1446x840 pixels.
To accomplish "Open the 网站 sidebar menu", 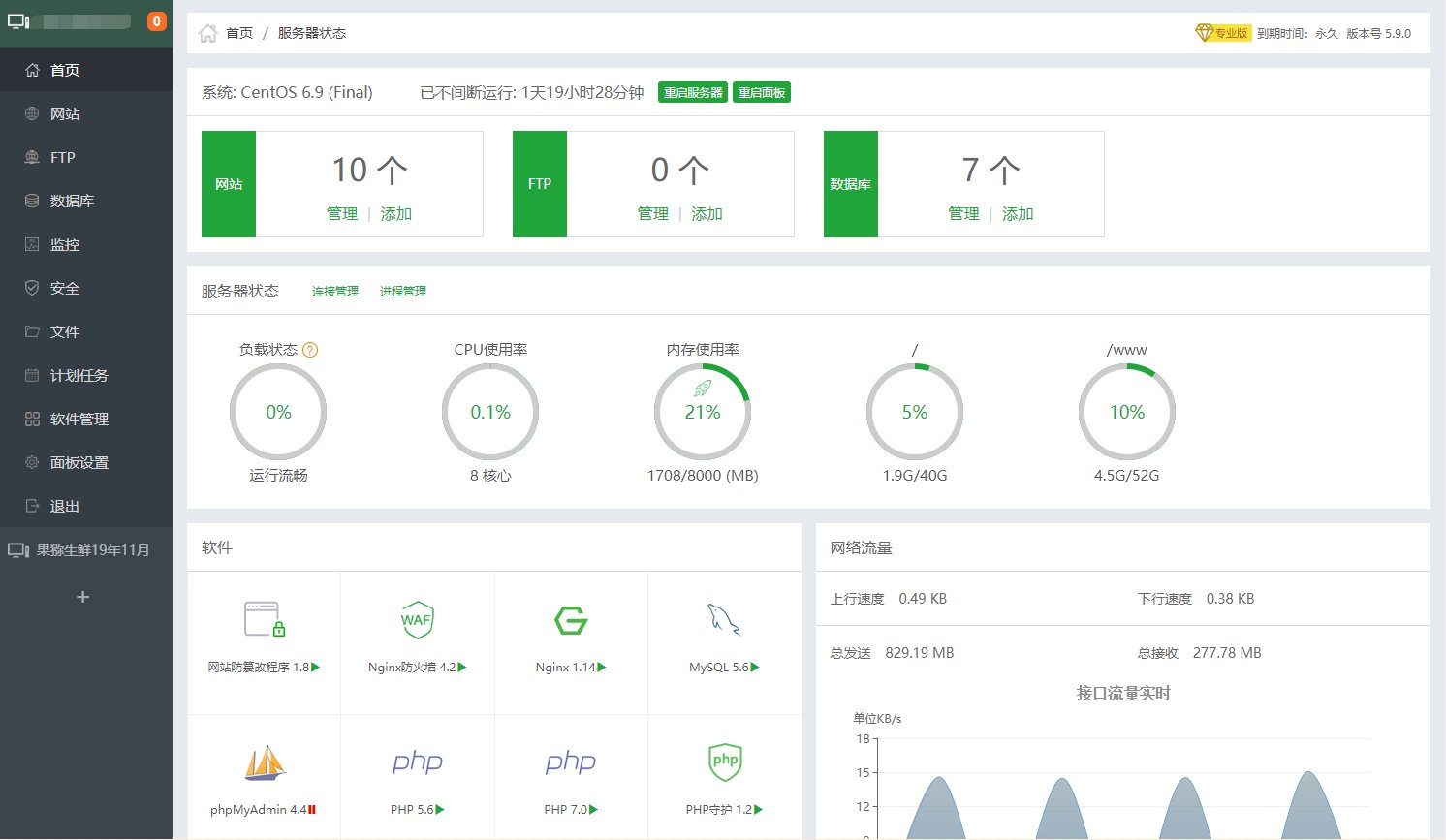I will pyautogui.click(x=86, y=113).
